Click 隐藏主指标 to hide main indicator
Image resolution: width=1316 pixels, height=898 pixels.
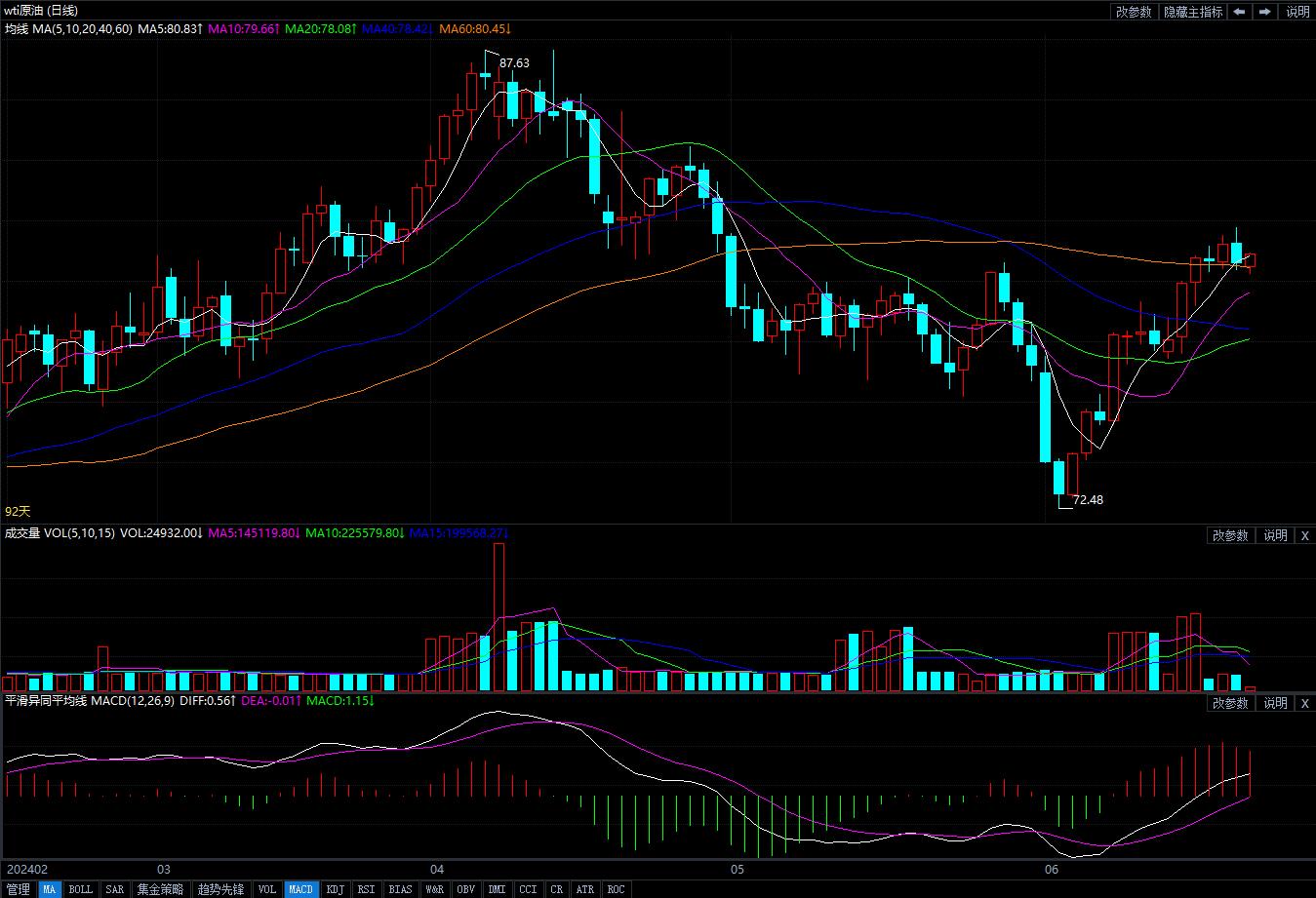pos(1192,12)
